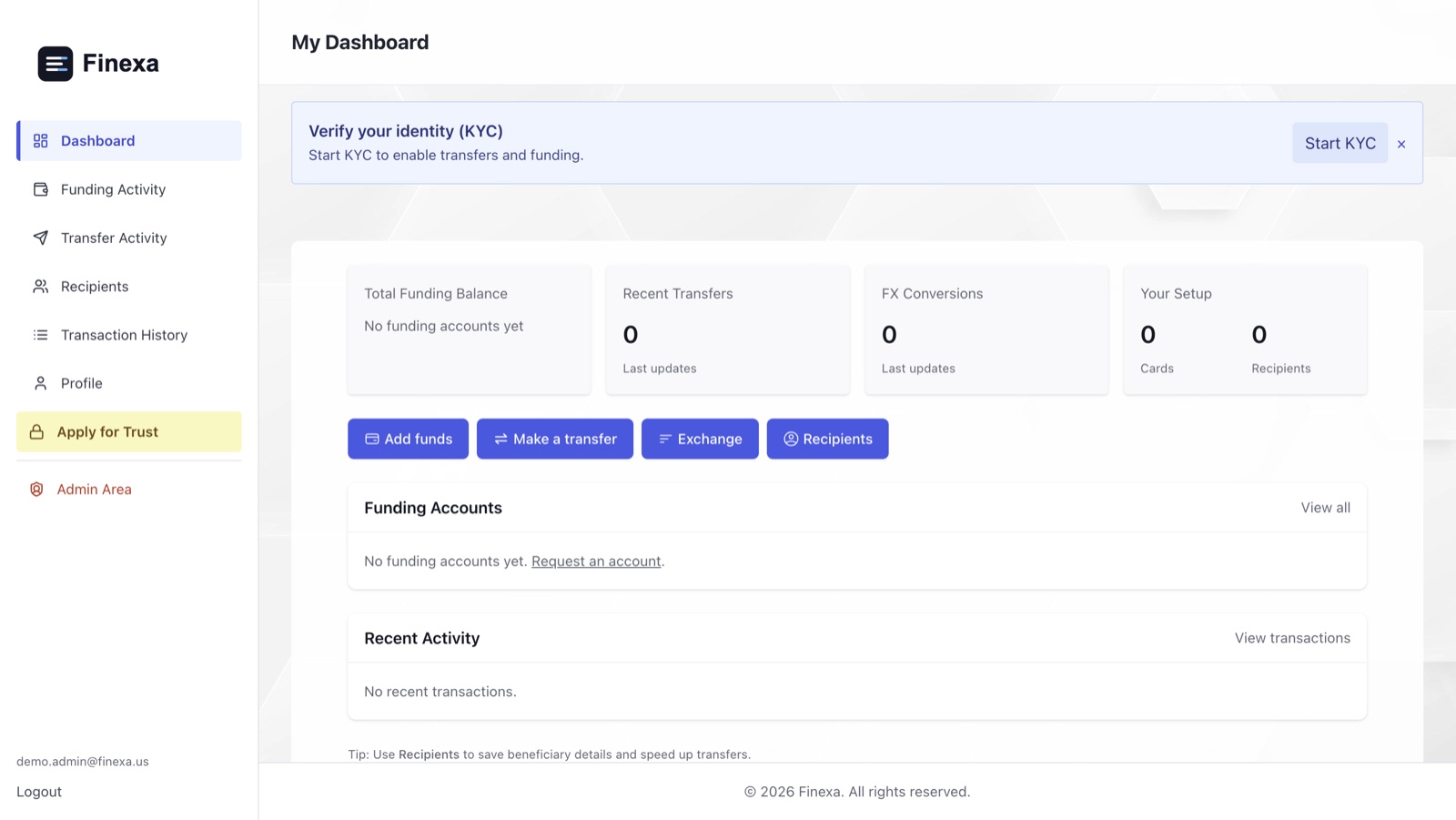
Task: Click the Recent Activity heading
Action: click(x=422, y=638)
